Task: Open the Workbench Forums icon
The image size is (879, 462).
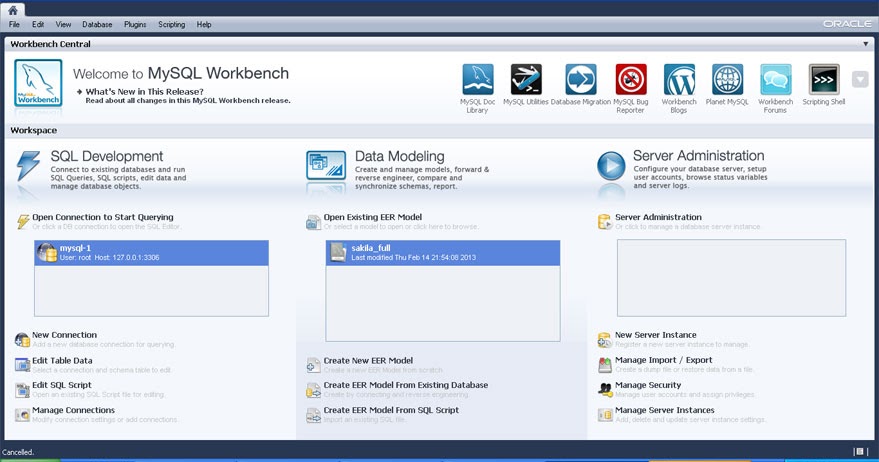Action: click(775, 80)
